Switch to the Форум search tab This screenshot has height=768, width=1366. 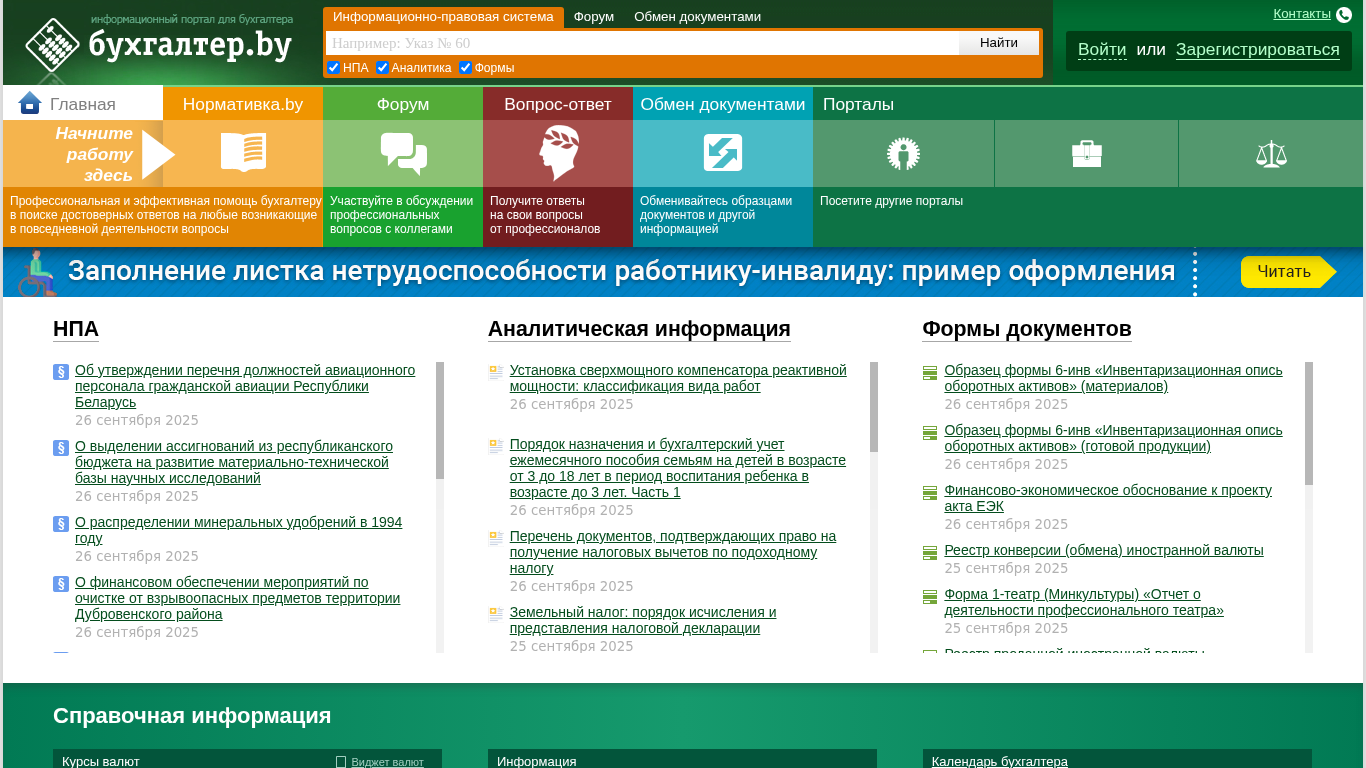click(594, 17)
